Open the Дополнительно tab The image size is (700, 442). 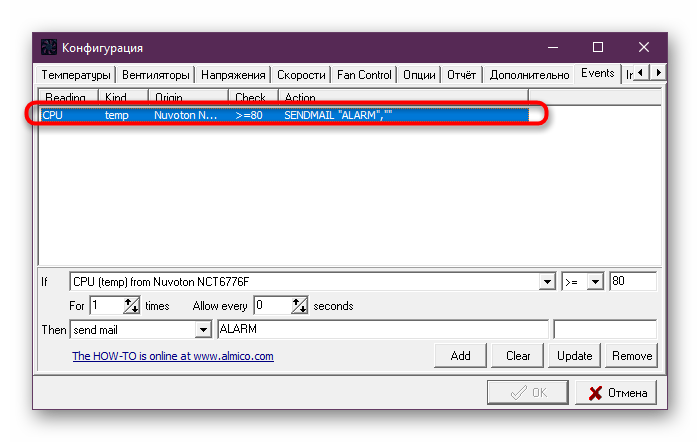click(x=529, y=75)
